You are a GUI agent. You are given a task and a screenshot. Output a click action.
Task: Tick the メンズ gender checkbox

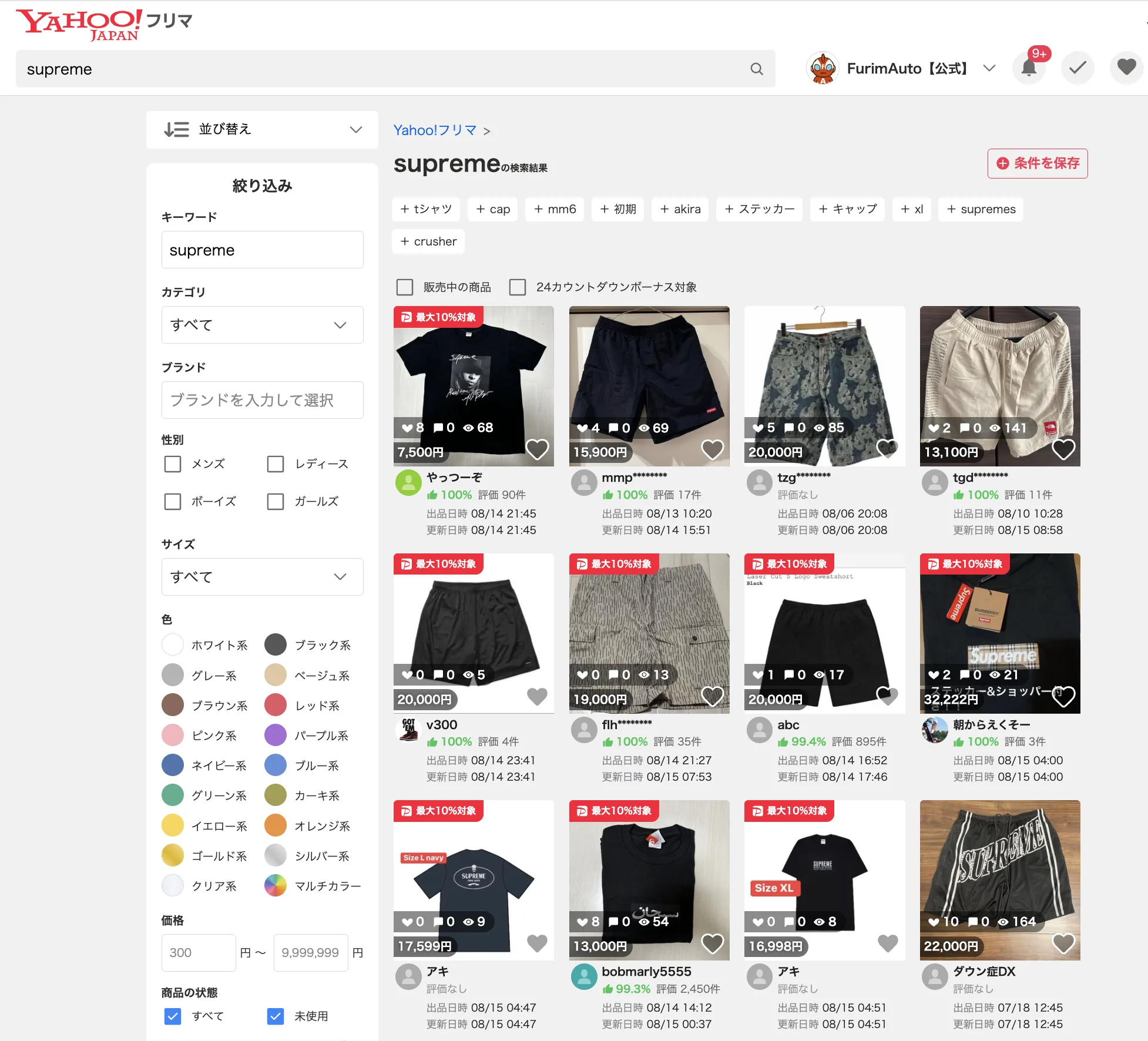(x=173, y=464)
